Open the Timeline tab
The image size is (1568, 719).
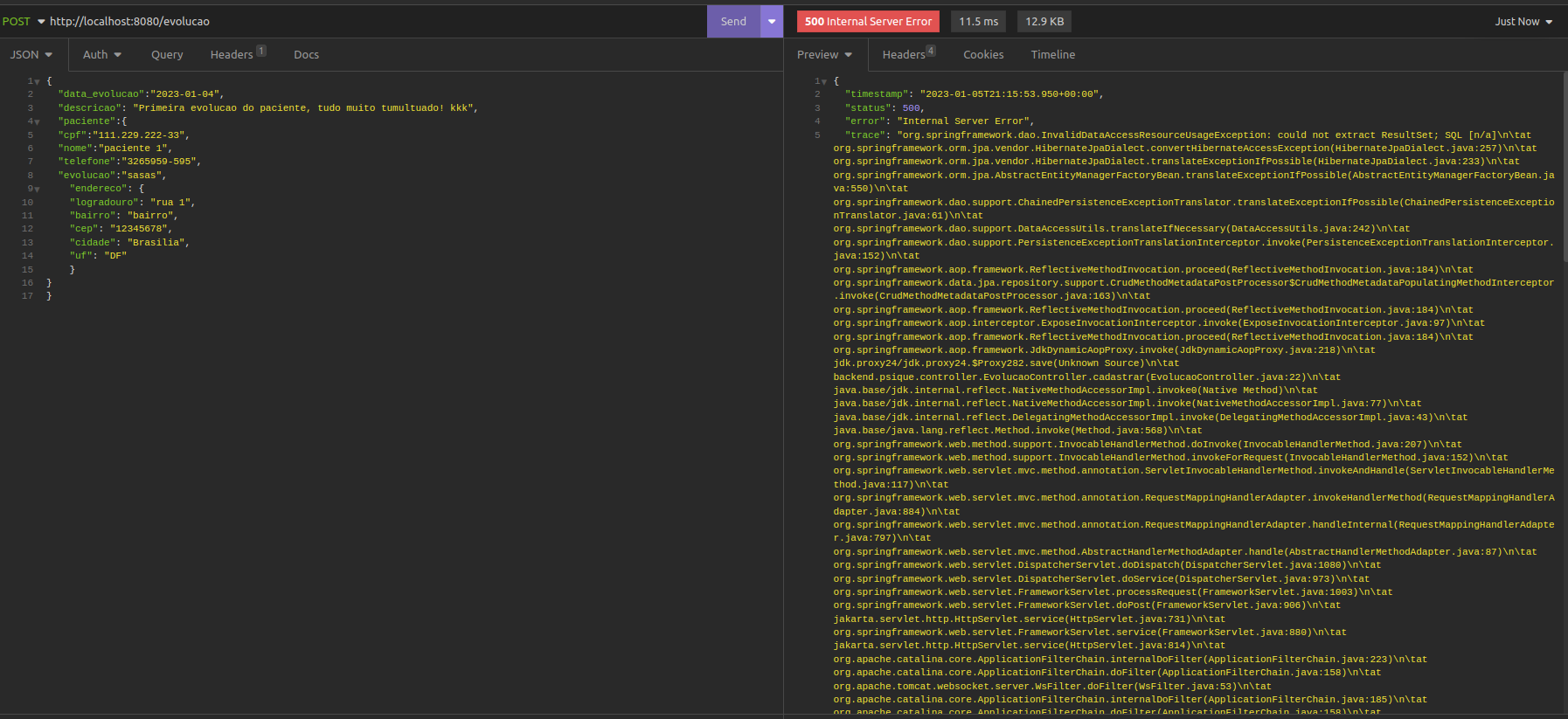click(1053, 54)
